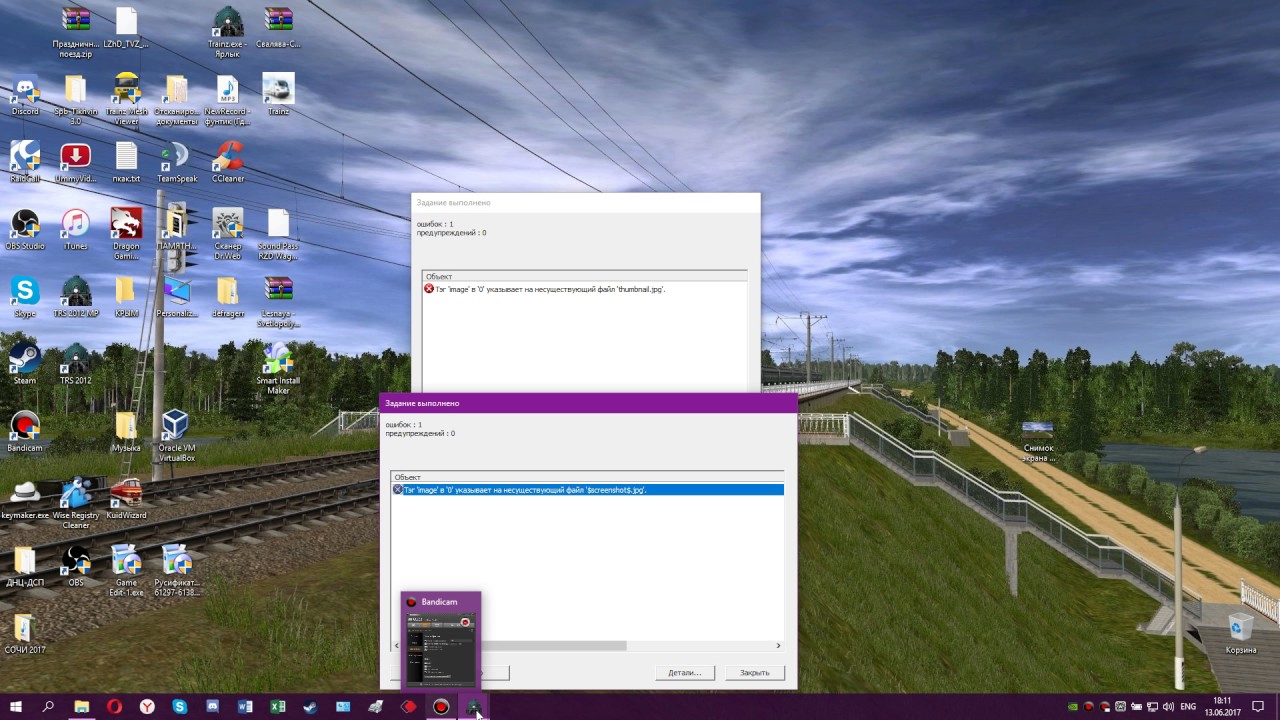Select the Снимок экрана desktop file
The image size is (1280, 720).
[1039, 440]
